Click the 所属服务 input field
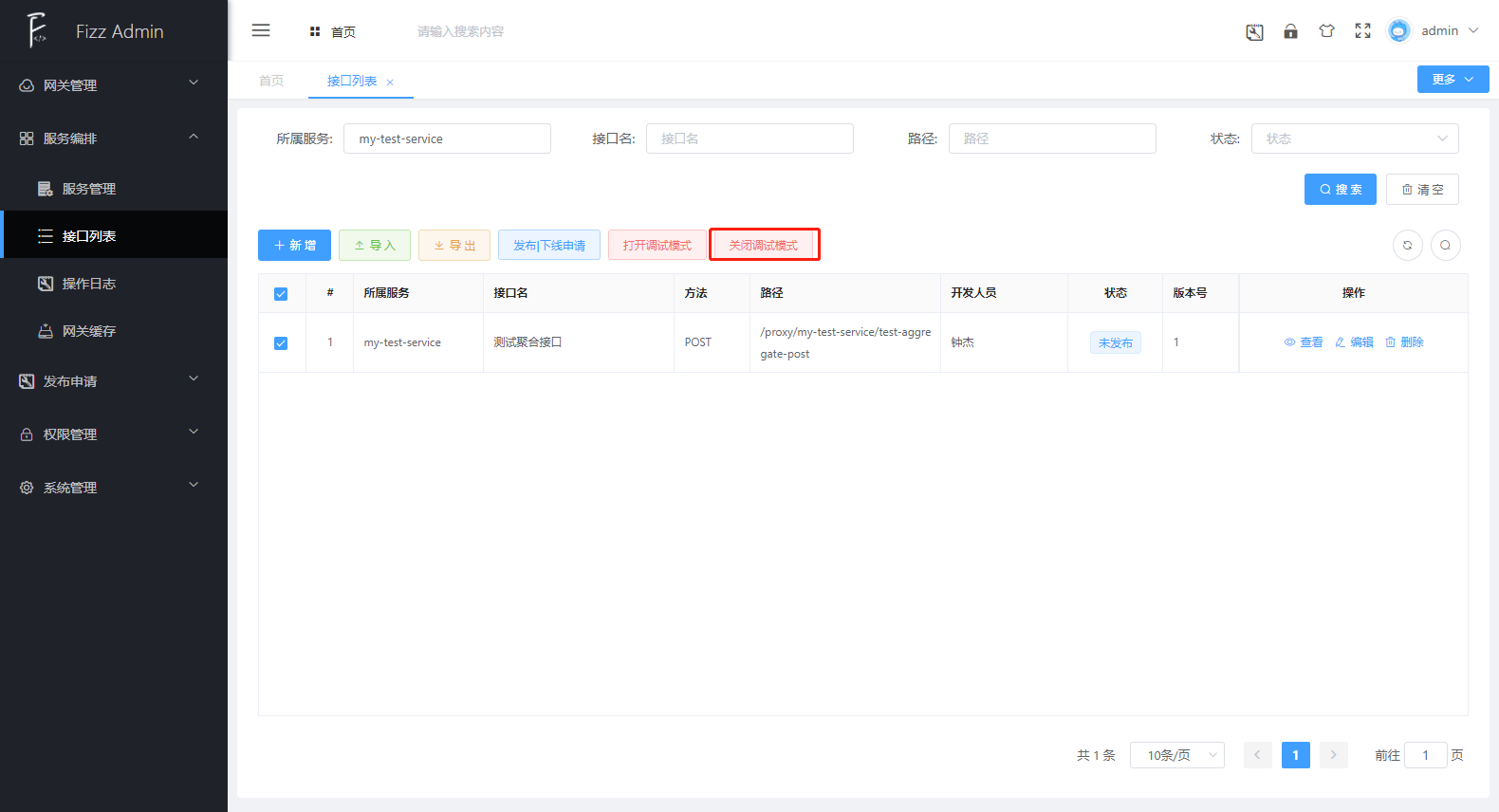Screen dimensions: 1499x812 tap(447, 138)
